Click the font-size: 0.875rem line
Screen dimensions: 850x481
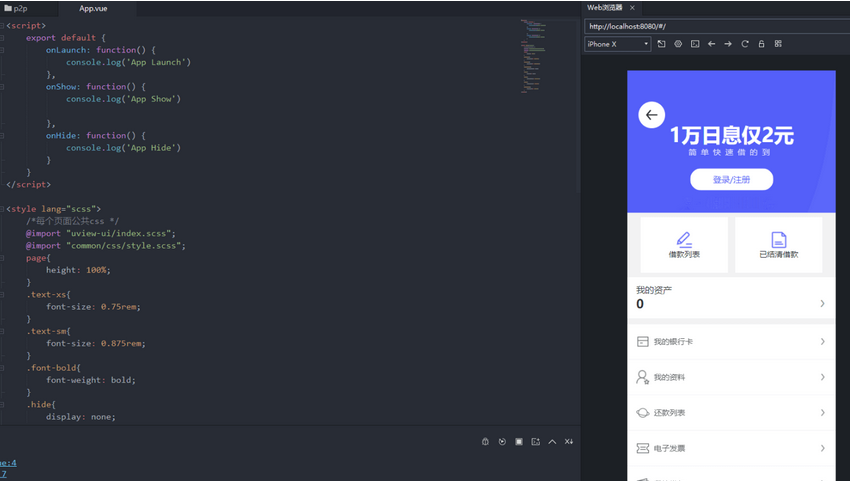pyautogui.click(x=96, y=343)
